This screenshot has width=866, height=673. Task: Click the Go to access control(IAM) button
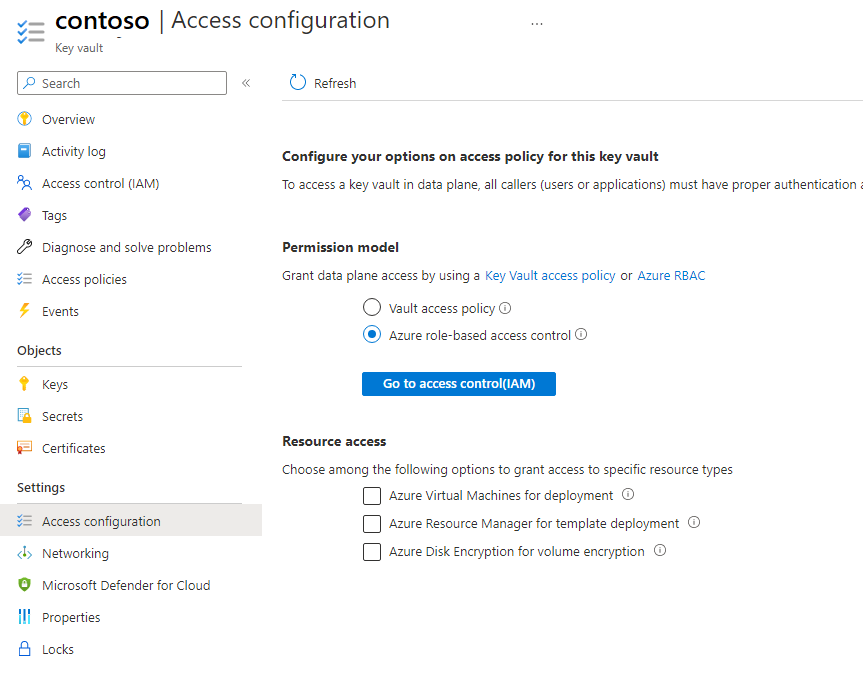point(458,384)
